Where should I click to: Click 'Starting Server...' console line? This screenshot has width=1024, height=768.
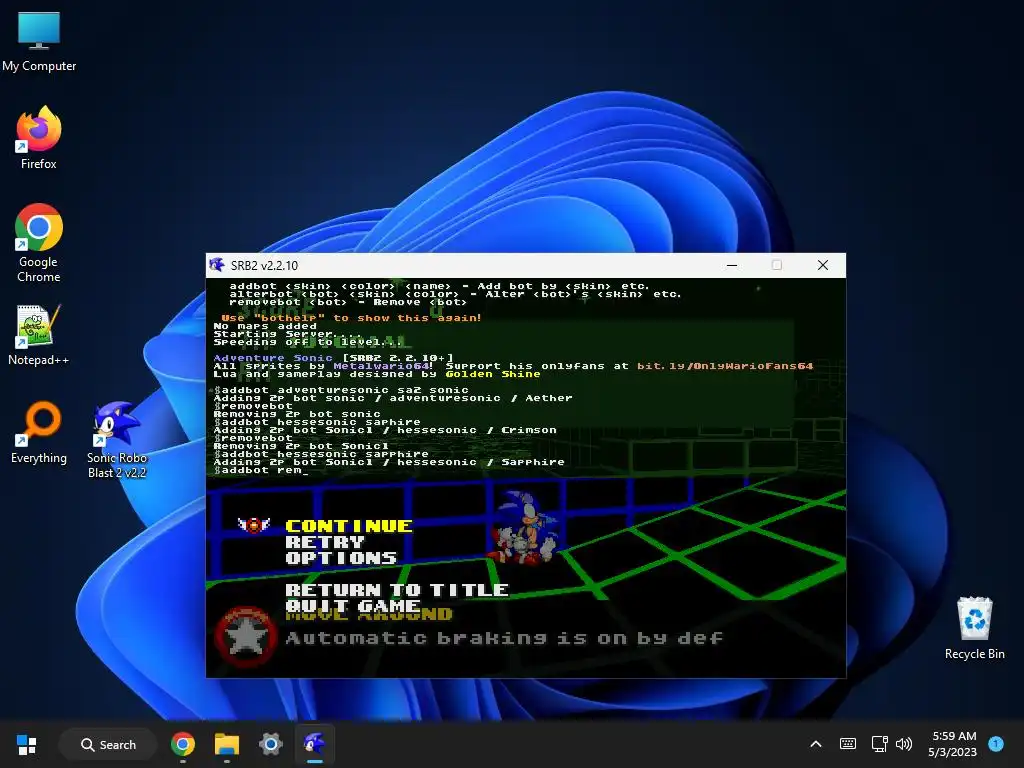(x=285, y=334)
